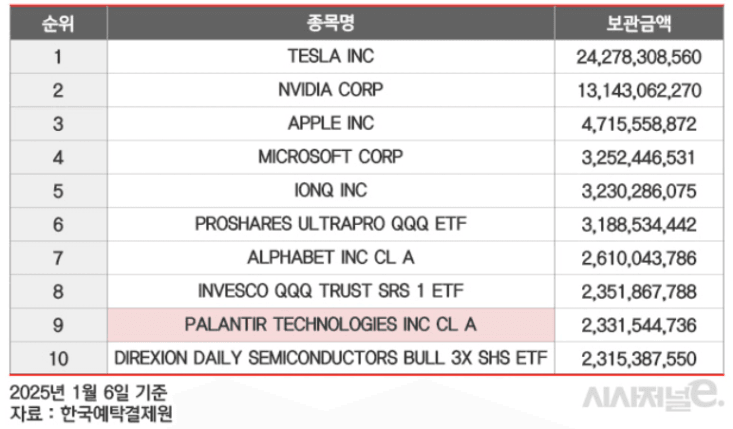Click the APPLE INC stock name
The width and height of the screenshot is (733, 429).
[x=331, y=123]
